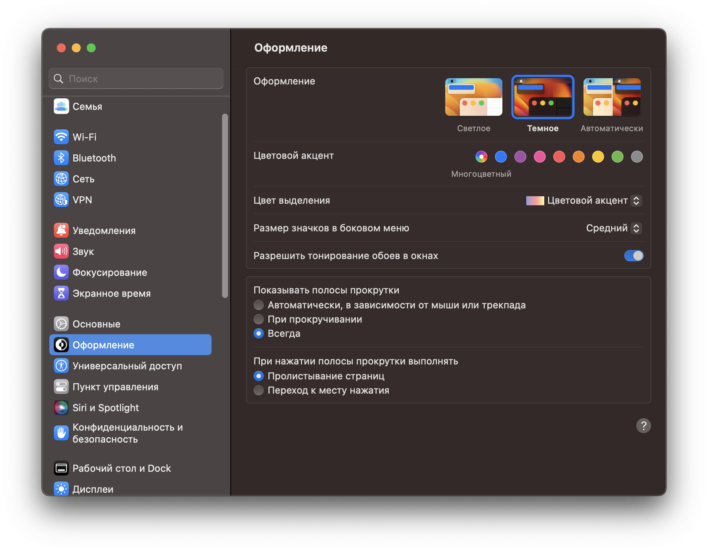Click the Family (Семья) sidebar icon
Image resolution: width=708 pixels, height=551 pixels.
(61, 107)
